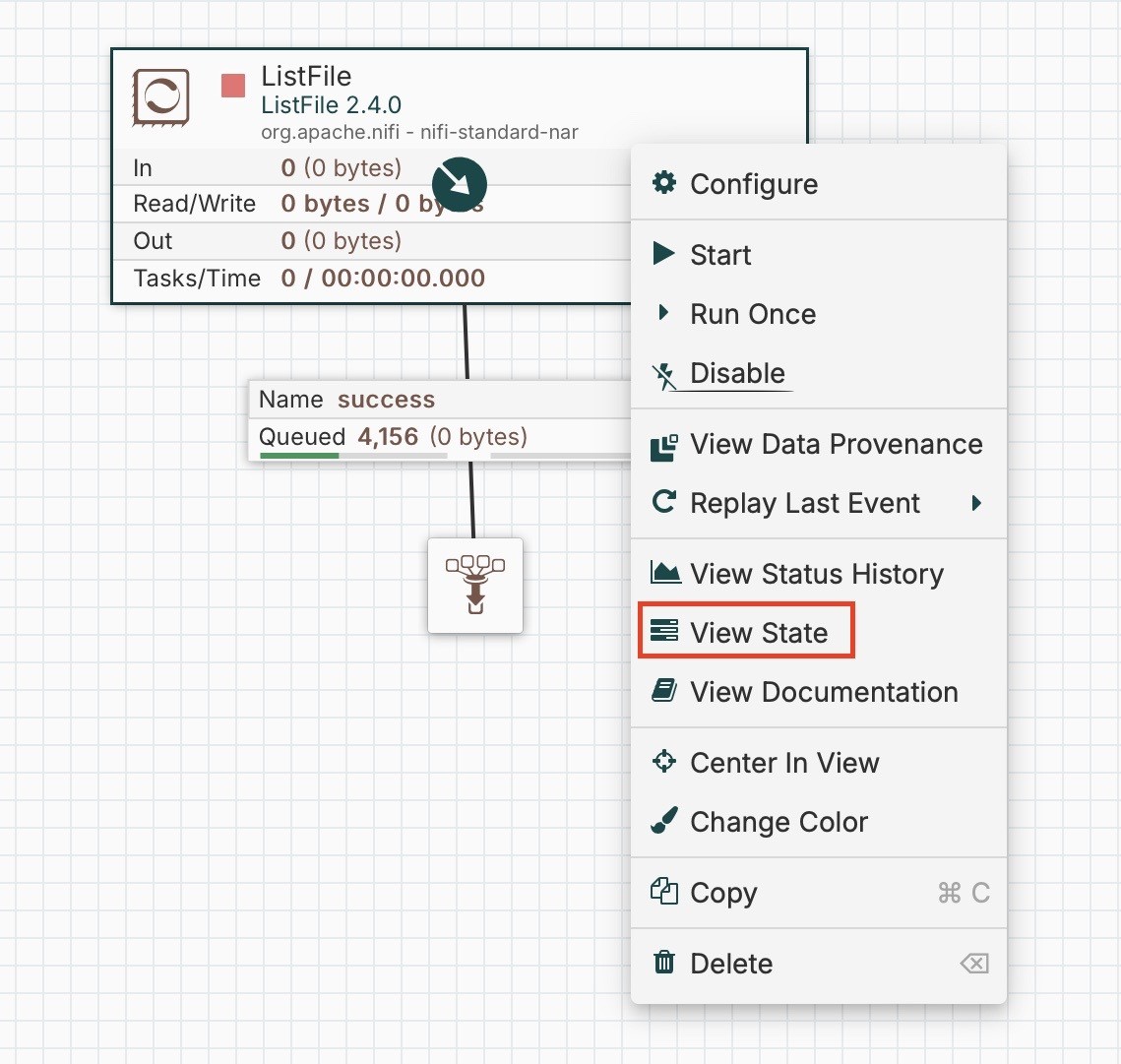Select Run Once menu entry
Screen dimensions: 1121x1064
(x=819, y=314)
